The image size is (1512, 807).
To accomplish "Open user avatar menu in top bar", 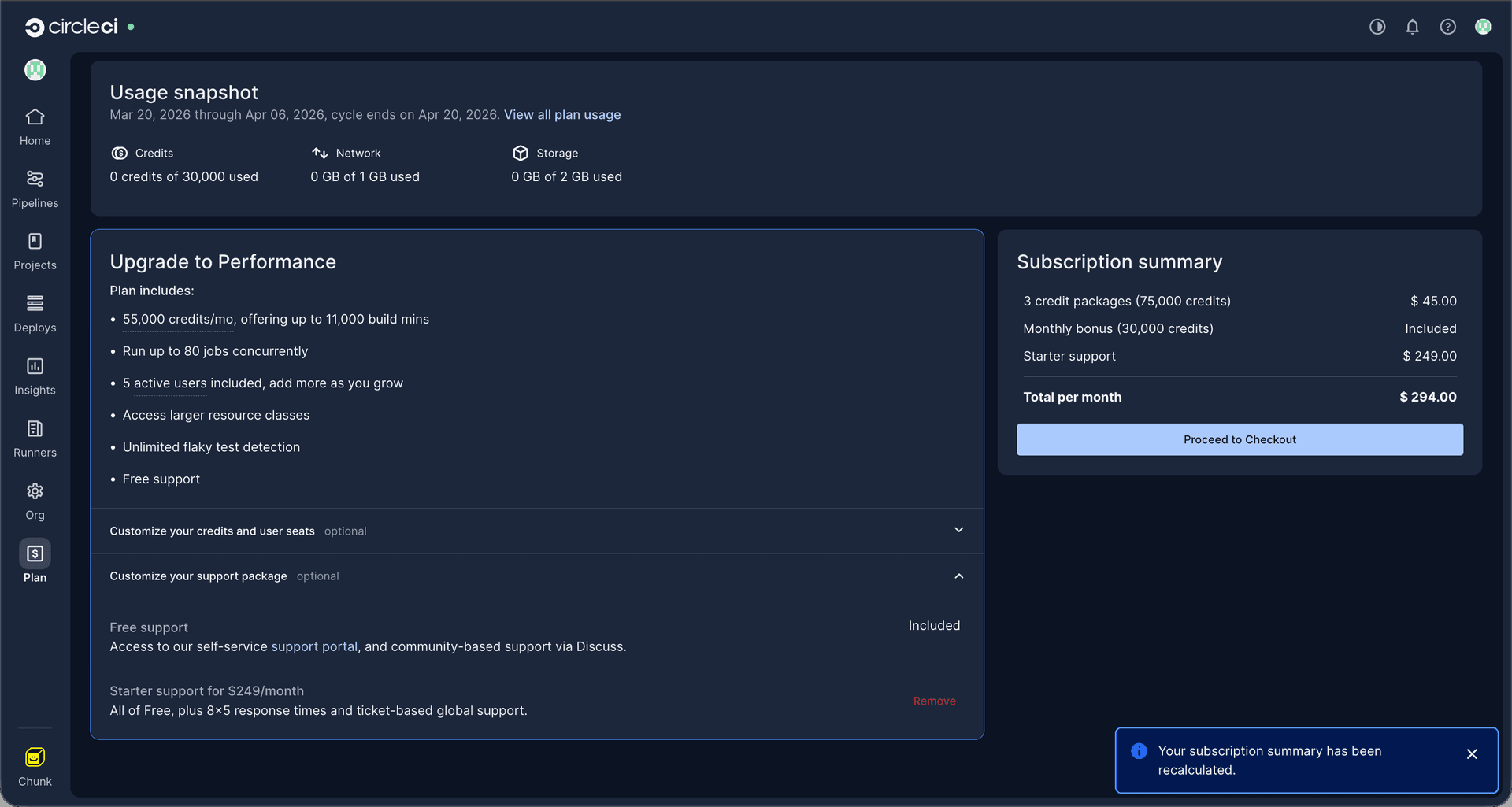I will [1483, 27].
